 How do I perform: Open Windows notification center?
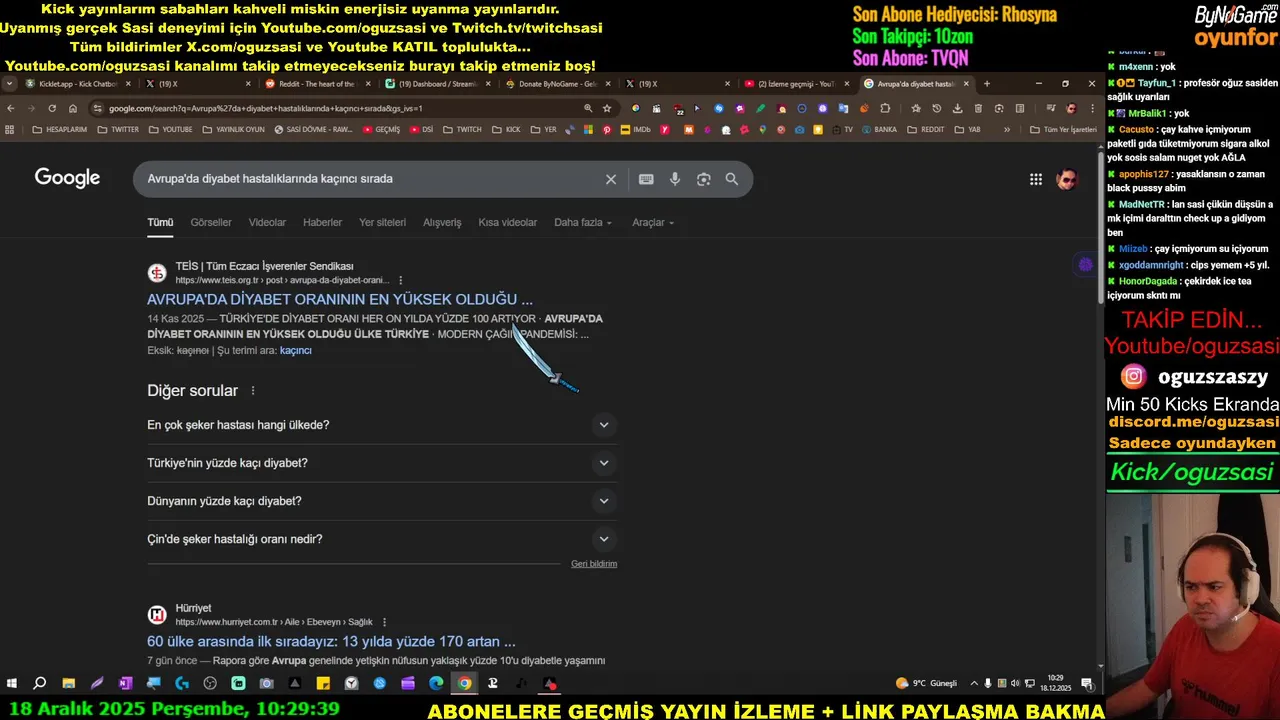click(1087, 683)
